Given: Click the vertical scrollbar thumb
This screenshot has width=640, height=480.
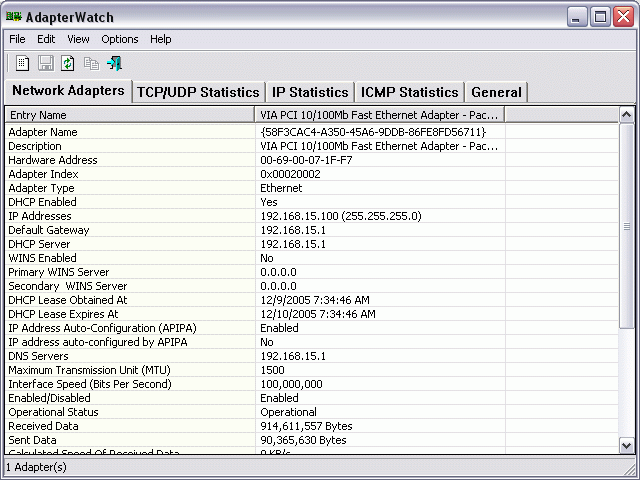Looking at the screenshot, I should 627,226.
